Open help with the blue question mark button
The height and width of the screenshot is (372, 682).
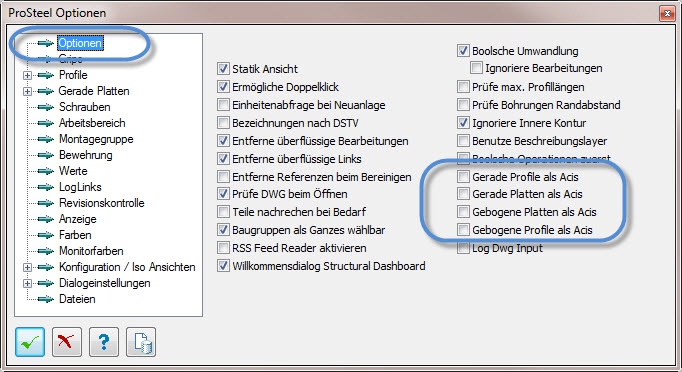[x=104, y=342]
